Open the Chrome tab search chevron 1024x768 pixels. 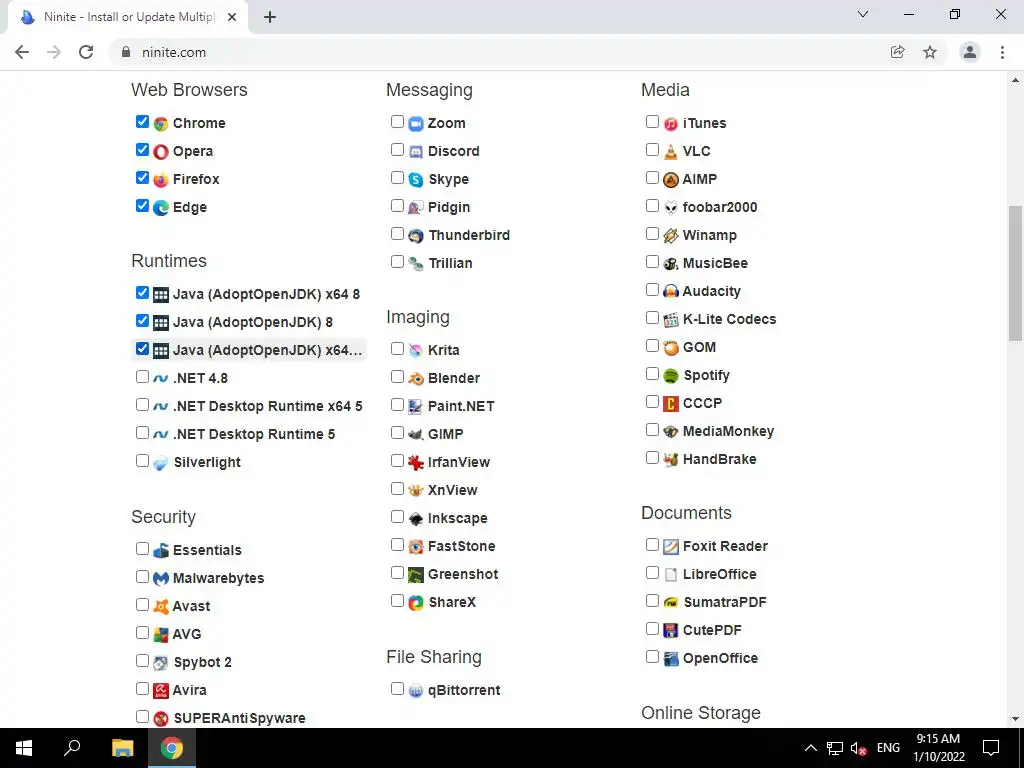(x=863, y=14)
